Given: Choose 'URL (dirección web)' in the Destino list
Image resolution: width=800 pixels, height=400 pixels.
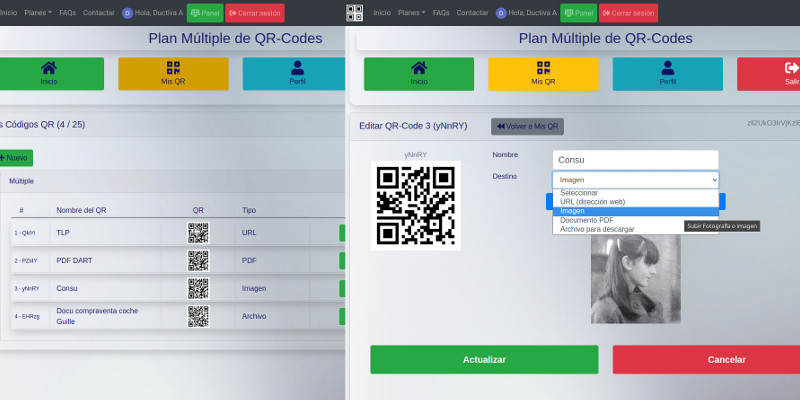Looking at the screenshot, I should pyautogui.click(x=636, y=202).
